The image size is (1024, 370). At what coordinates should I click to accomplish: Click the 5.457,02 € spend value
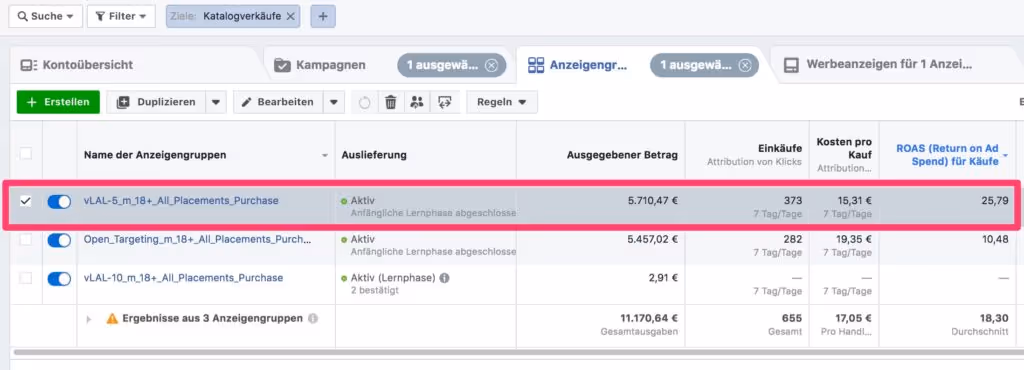tap(652, 239)
